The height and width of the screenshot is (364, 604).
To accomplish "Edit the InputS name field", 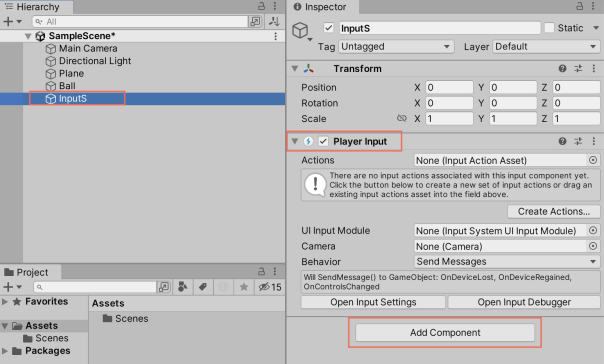I will (440, 28).
